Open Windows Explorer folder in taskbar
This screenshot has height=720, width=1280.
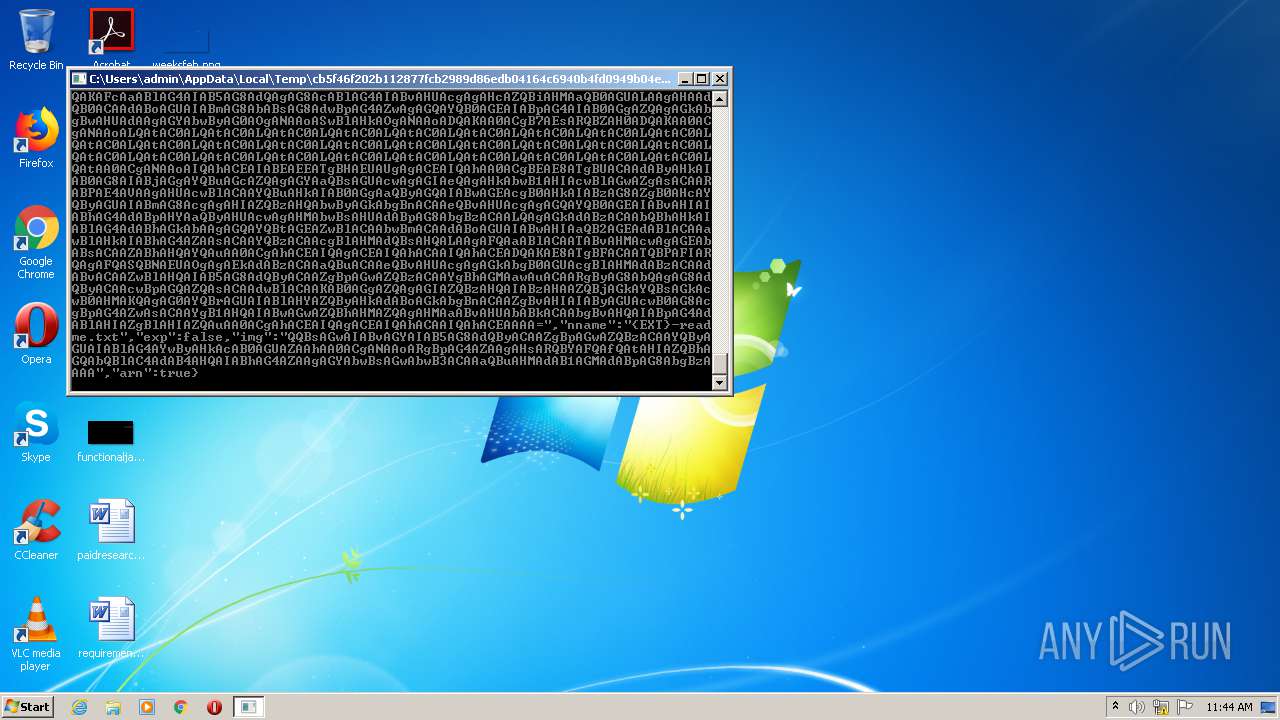[113, 707]
